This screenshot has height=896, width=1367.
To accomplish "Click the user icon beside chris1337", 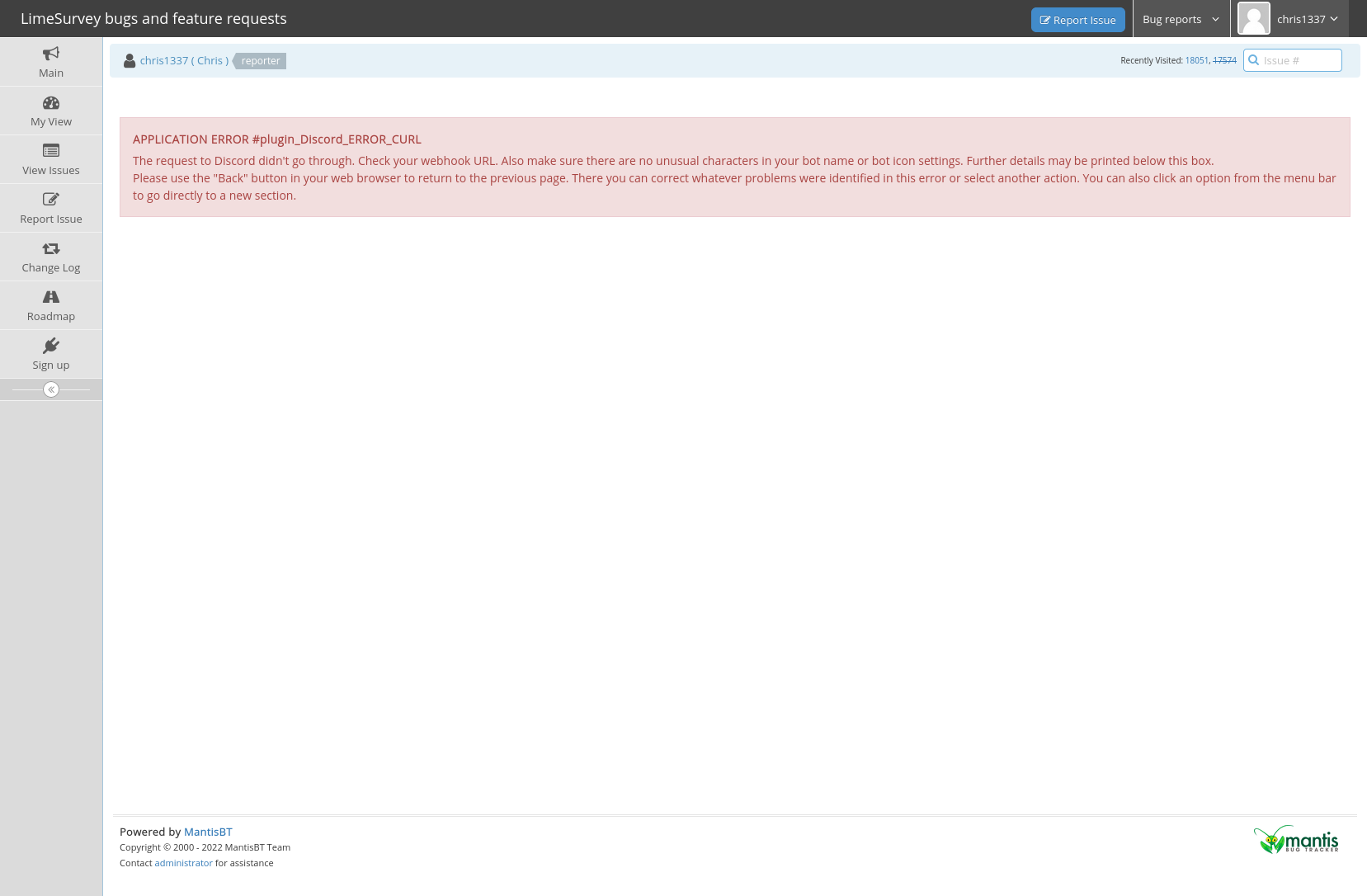I will (x=130, y=61).
